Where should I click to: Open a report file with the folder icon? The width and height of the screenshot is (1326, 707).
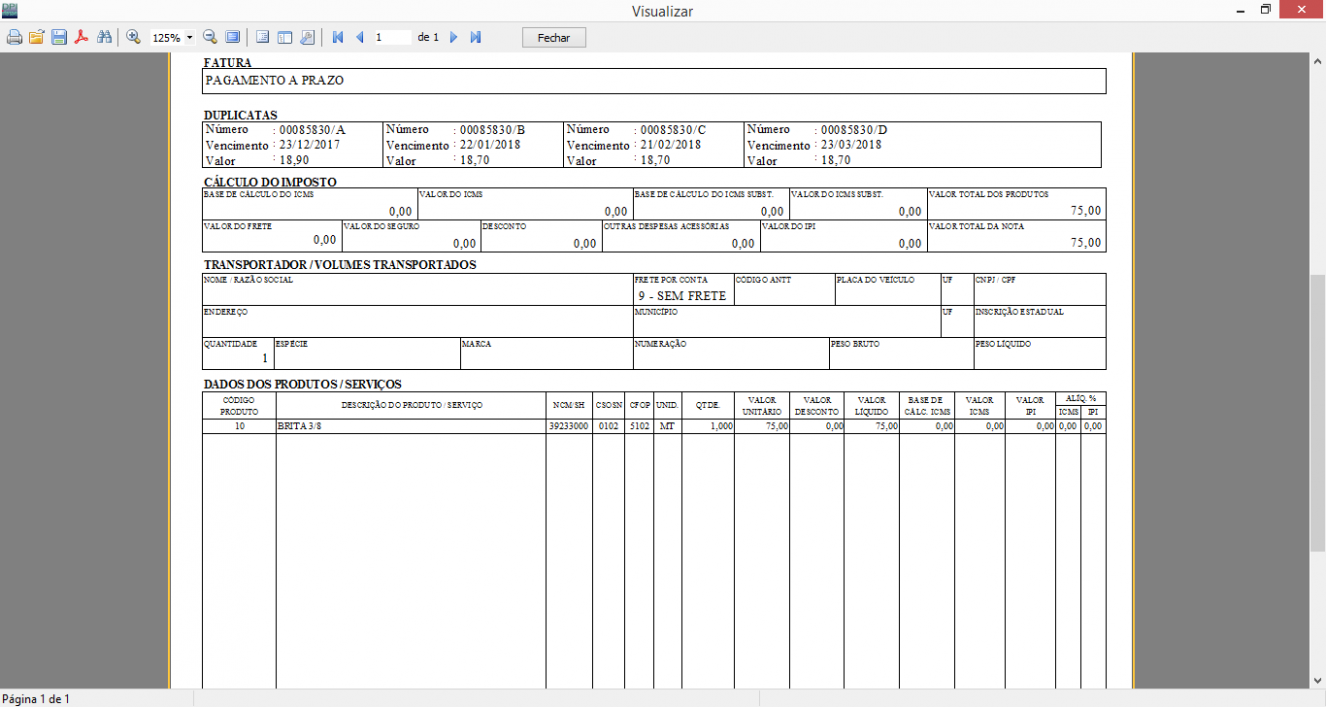[37, 37]
